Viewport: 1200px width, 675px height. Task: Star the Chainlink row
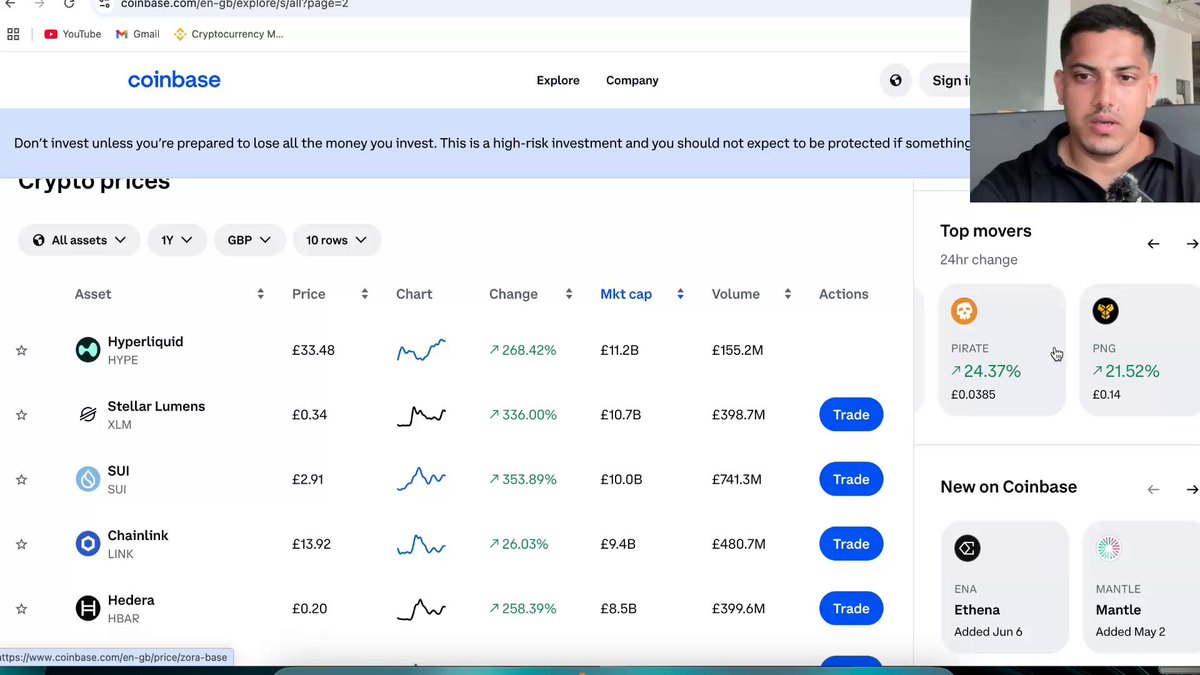click(x=21, y=544)
